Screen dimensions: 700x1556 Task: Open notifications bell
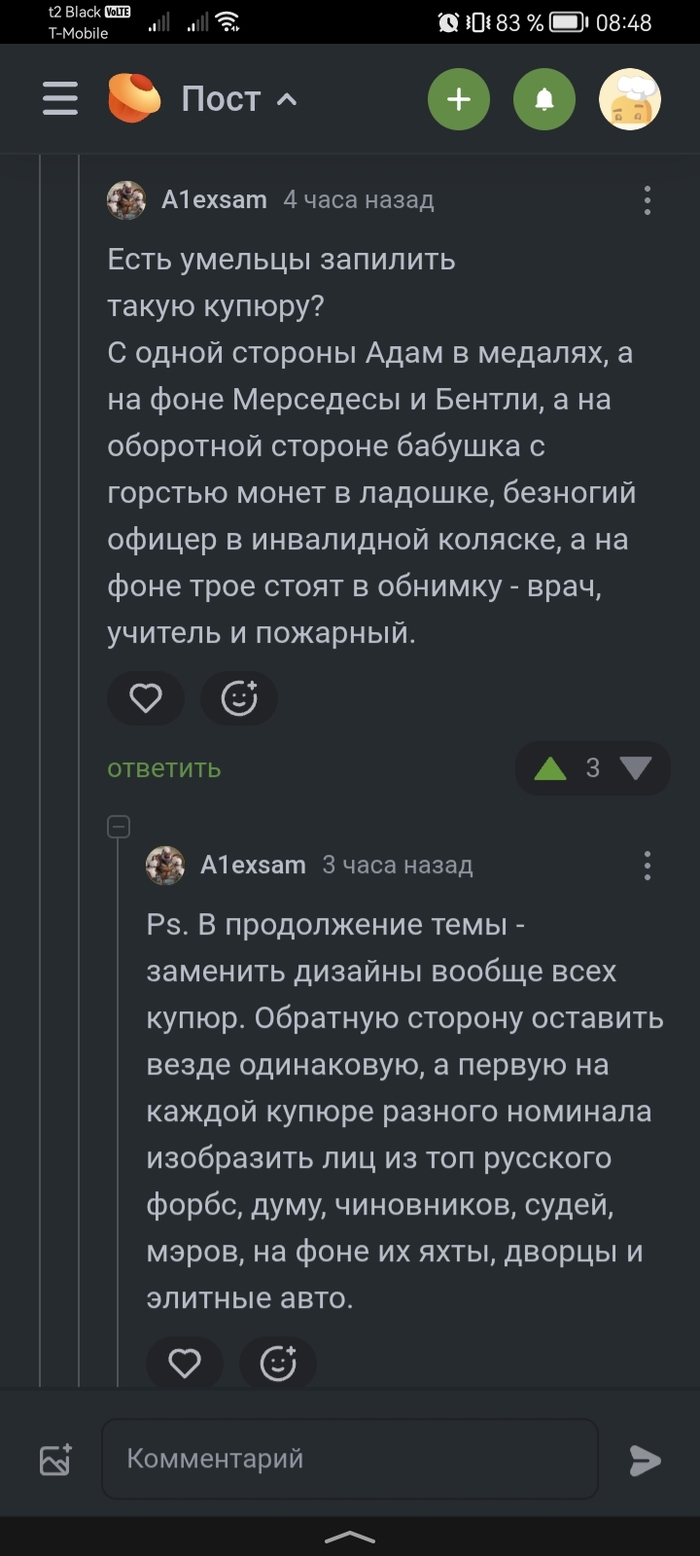tap(544, 99)
